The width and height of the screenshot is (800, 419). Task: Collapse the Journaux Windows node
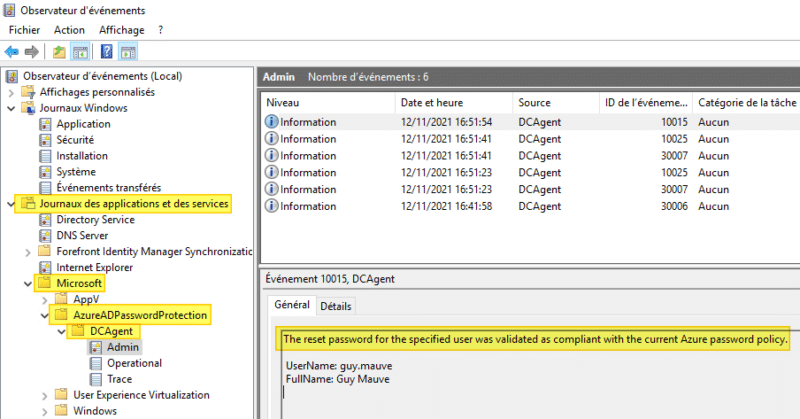pyautogui.click(x=11, y=108)
